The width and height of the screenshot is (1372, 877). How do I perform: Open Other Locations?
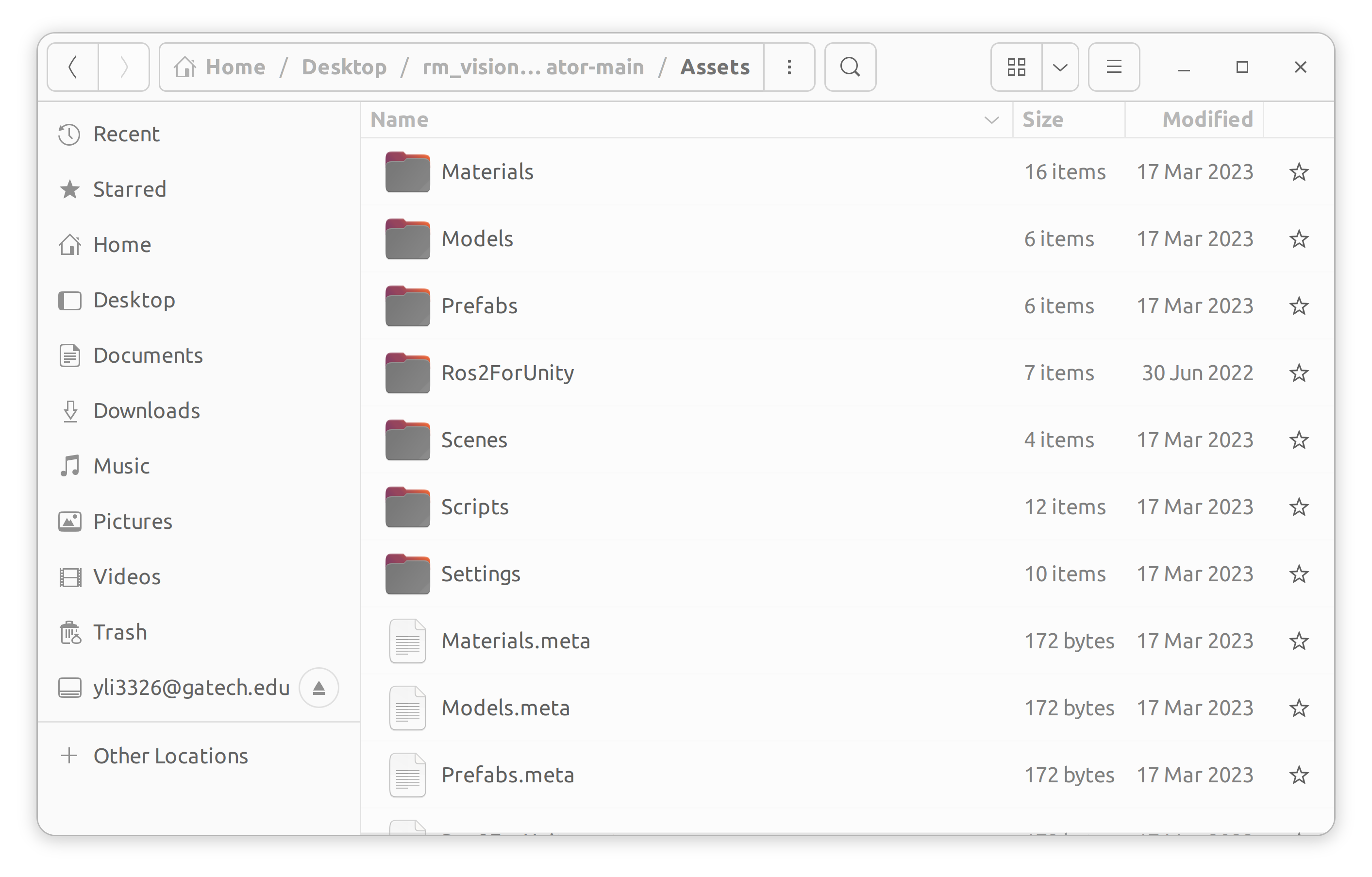click(x=170, y=756)
